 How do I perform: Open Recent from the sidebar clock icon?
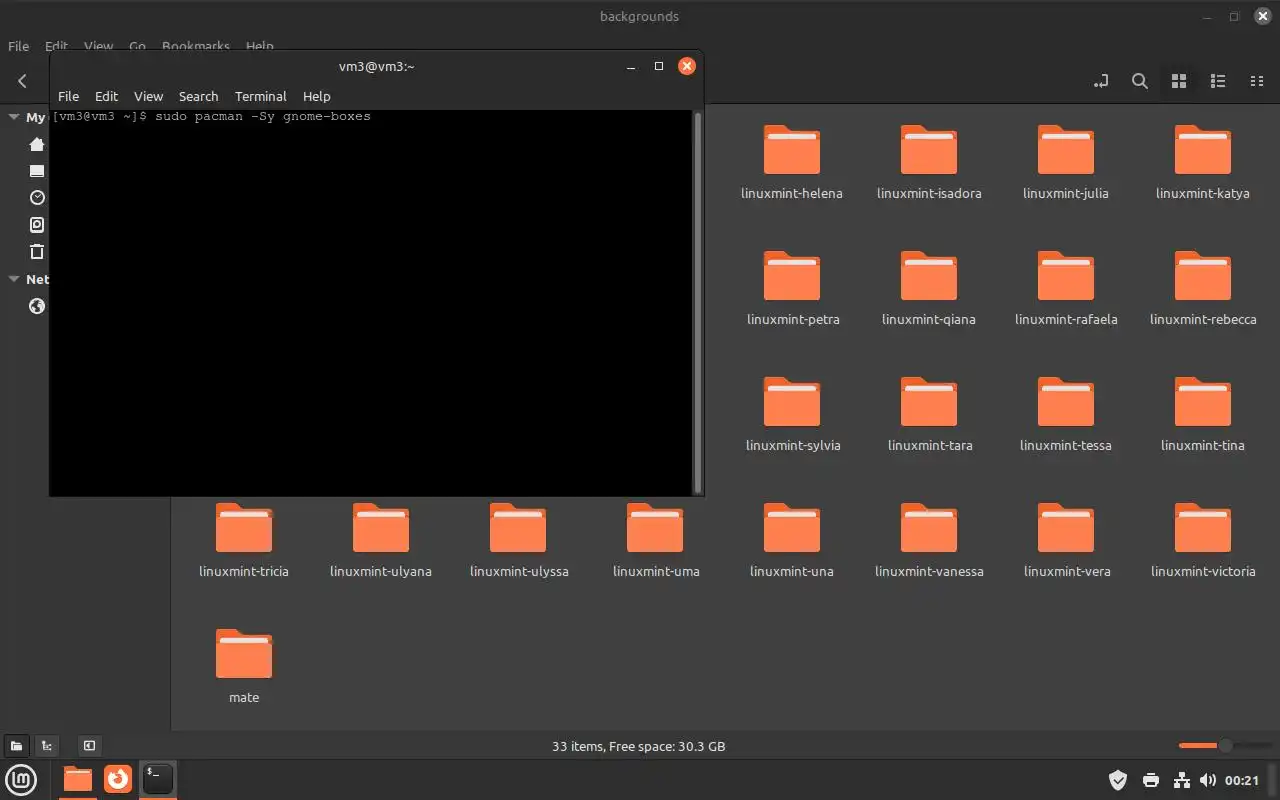click(x=37, y=198)
